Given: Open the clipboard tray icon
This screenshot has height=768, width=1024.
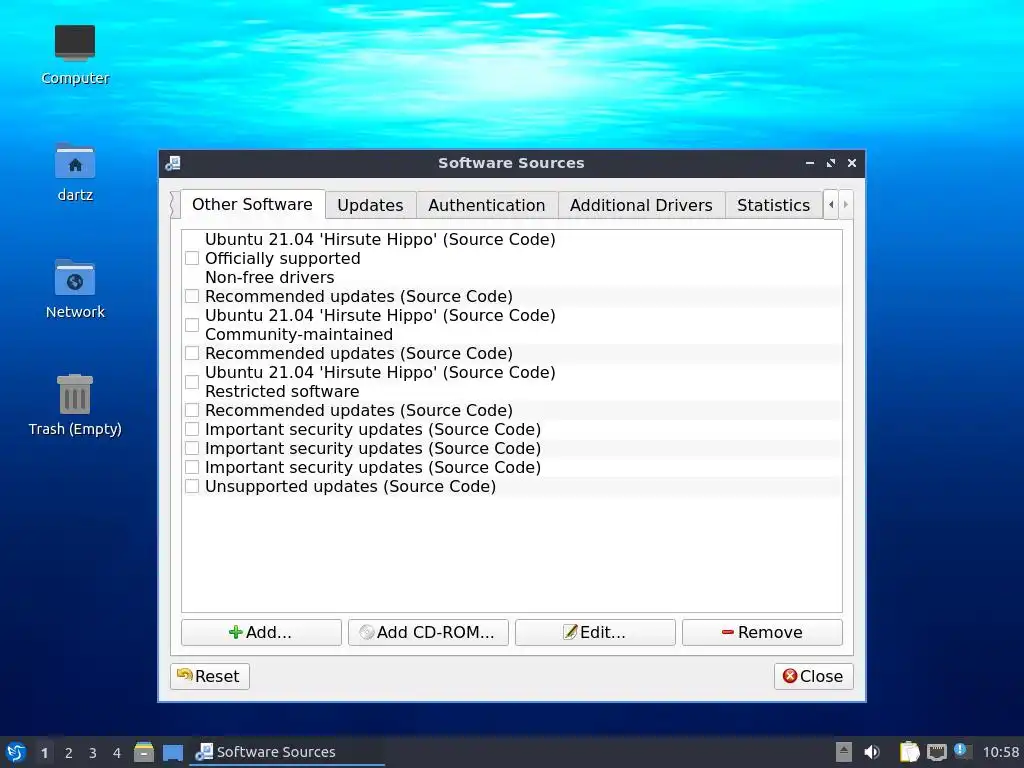Looking at the screenshot, I should point(909,752).
